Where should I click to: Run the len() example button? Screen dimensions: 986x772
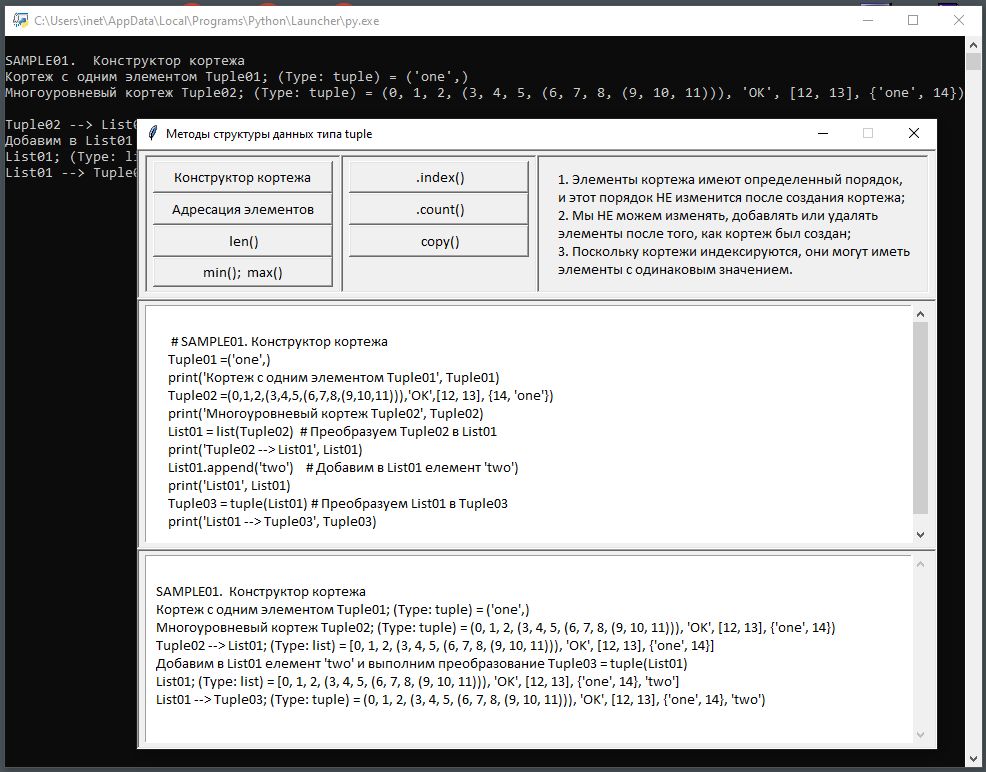click(x=242, y=241)
